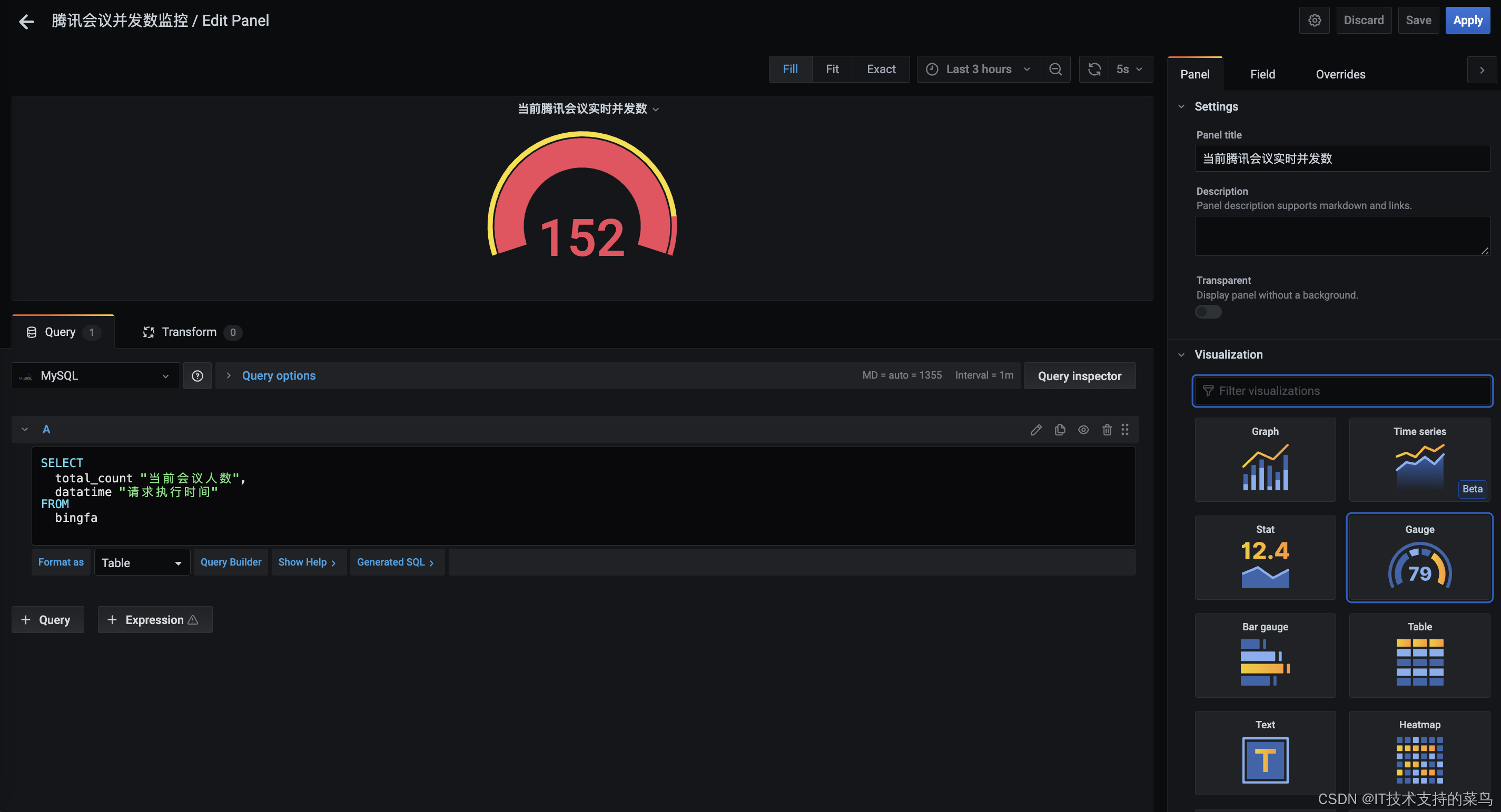
Task: Click the gauge value 152
Action: pyautogui.click(x=582, y=238)
